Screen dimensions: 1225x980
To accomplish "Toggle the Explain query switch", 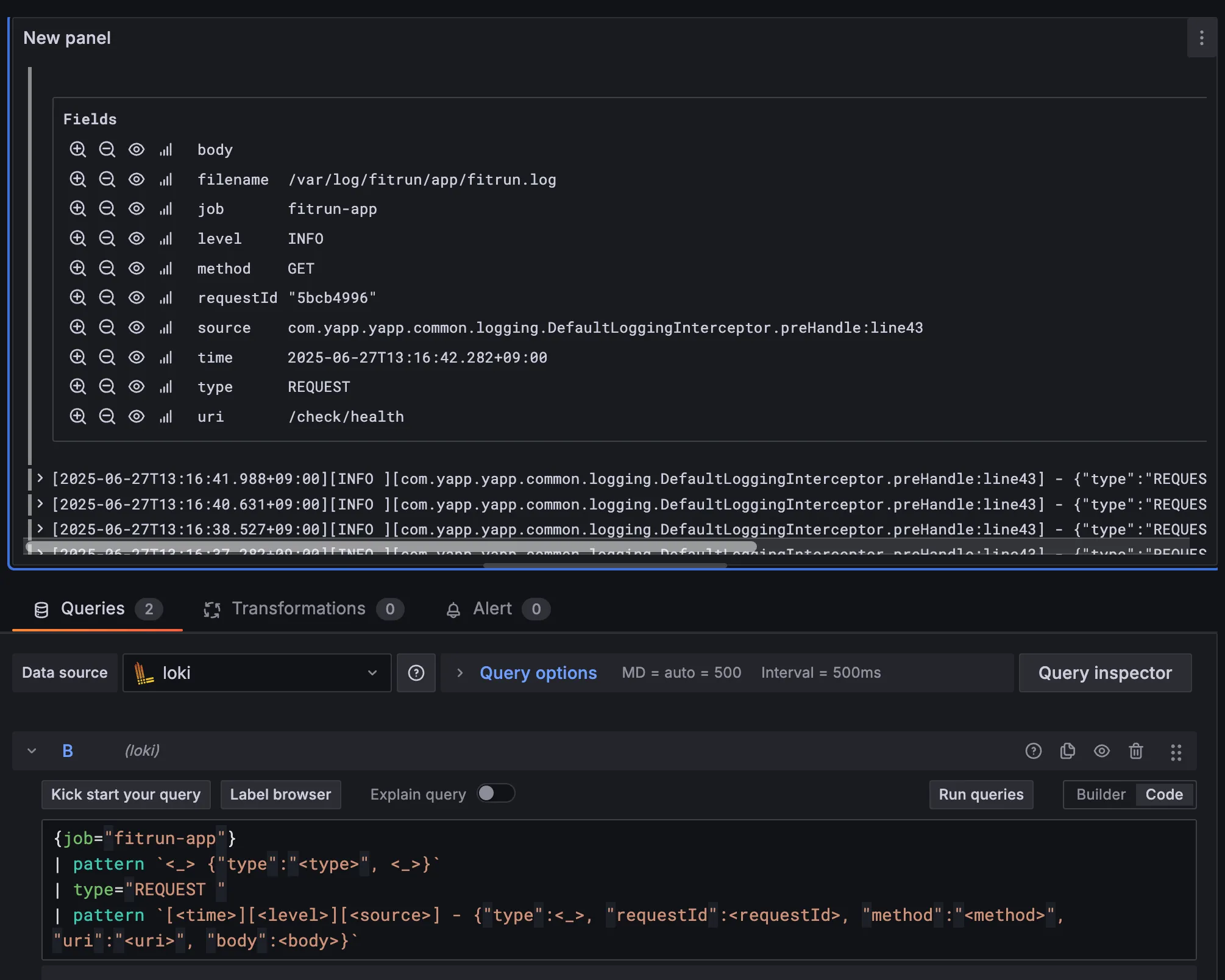I will pyautogui.click(x=495, y=794).
